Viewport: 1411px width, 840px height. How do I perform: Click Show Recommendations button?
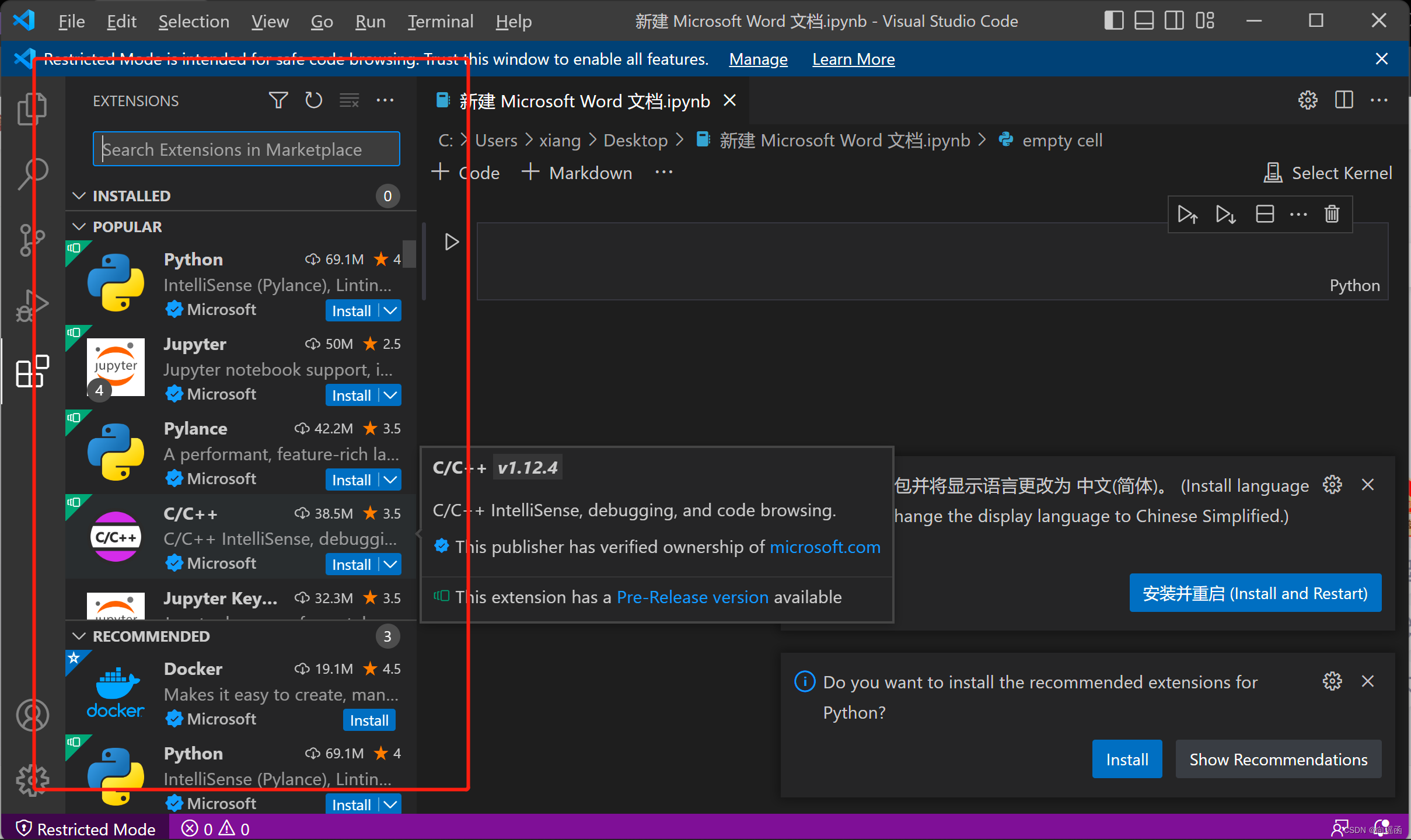coord(1278,759)
